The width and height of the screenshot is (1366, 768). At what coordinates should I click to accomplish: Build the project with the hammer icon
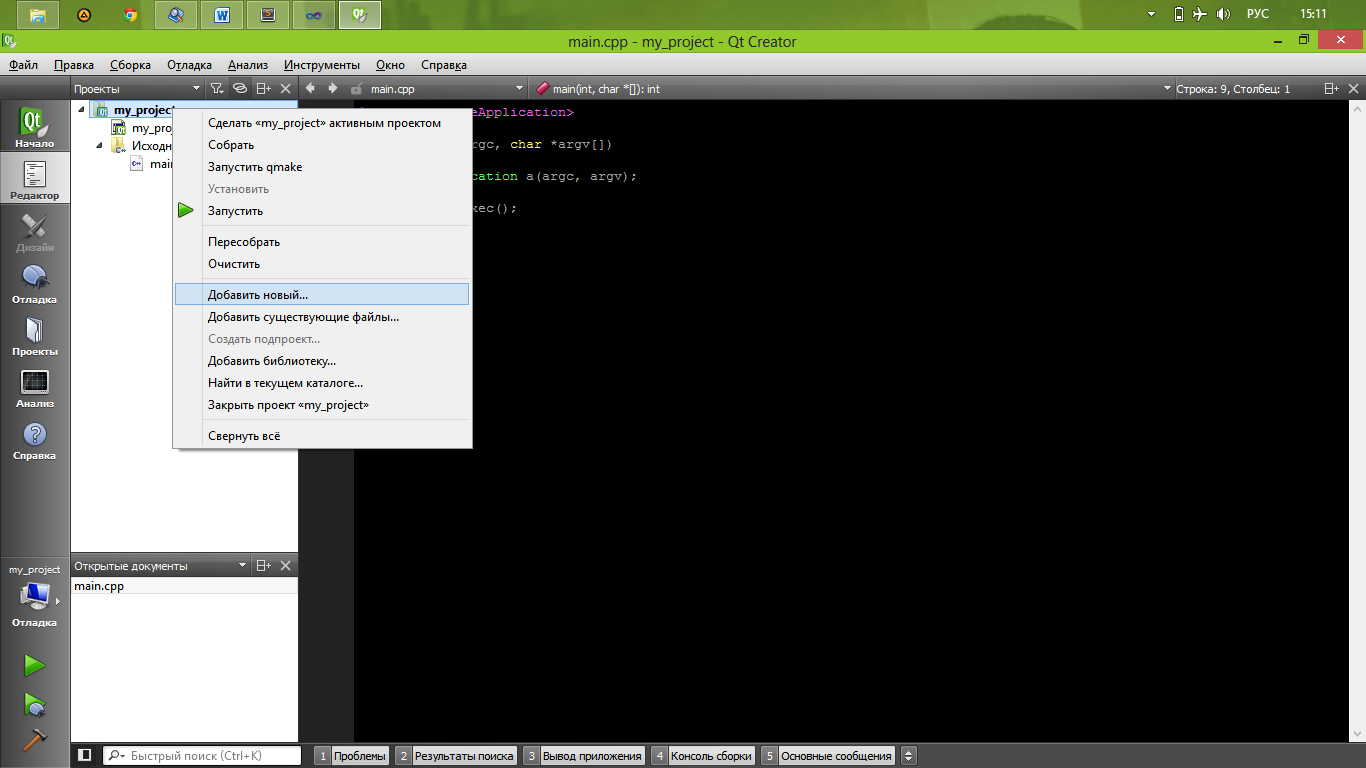(35, 739)
